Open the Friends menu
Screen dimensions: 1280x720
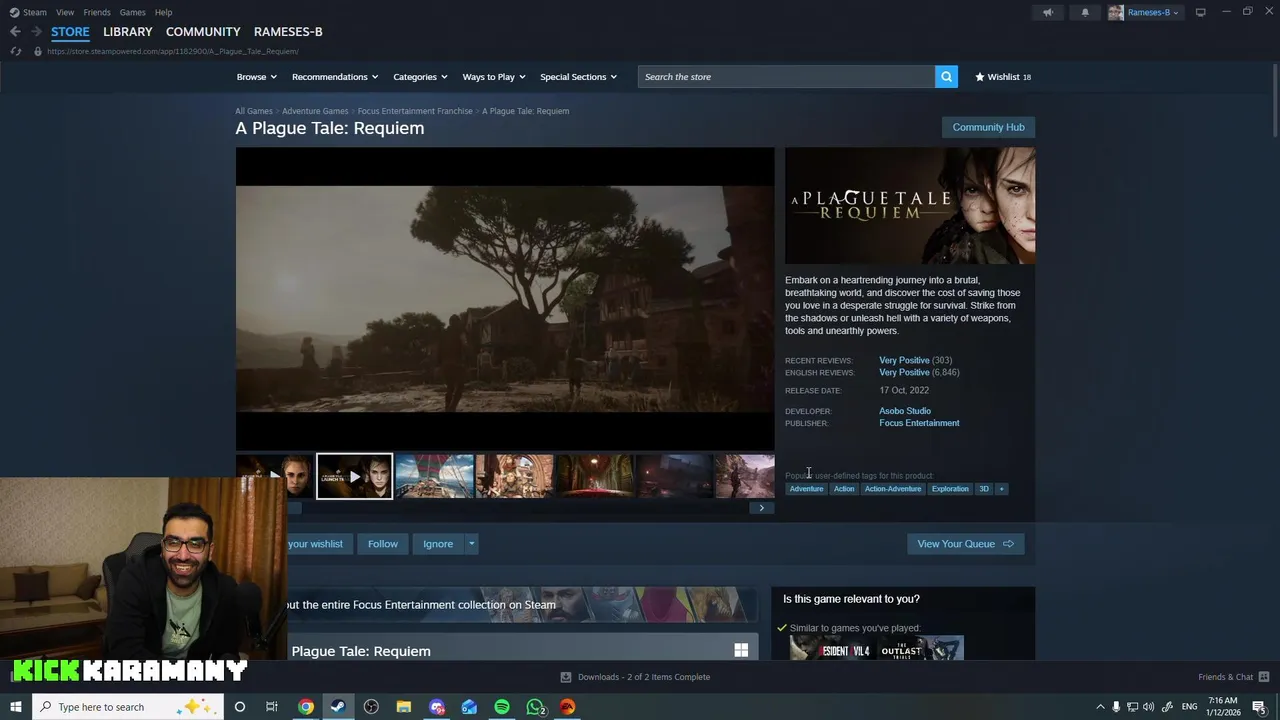[x=97, y=12]
